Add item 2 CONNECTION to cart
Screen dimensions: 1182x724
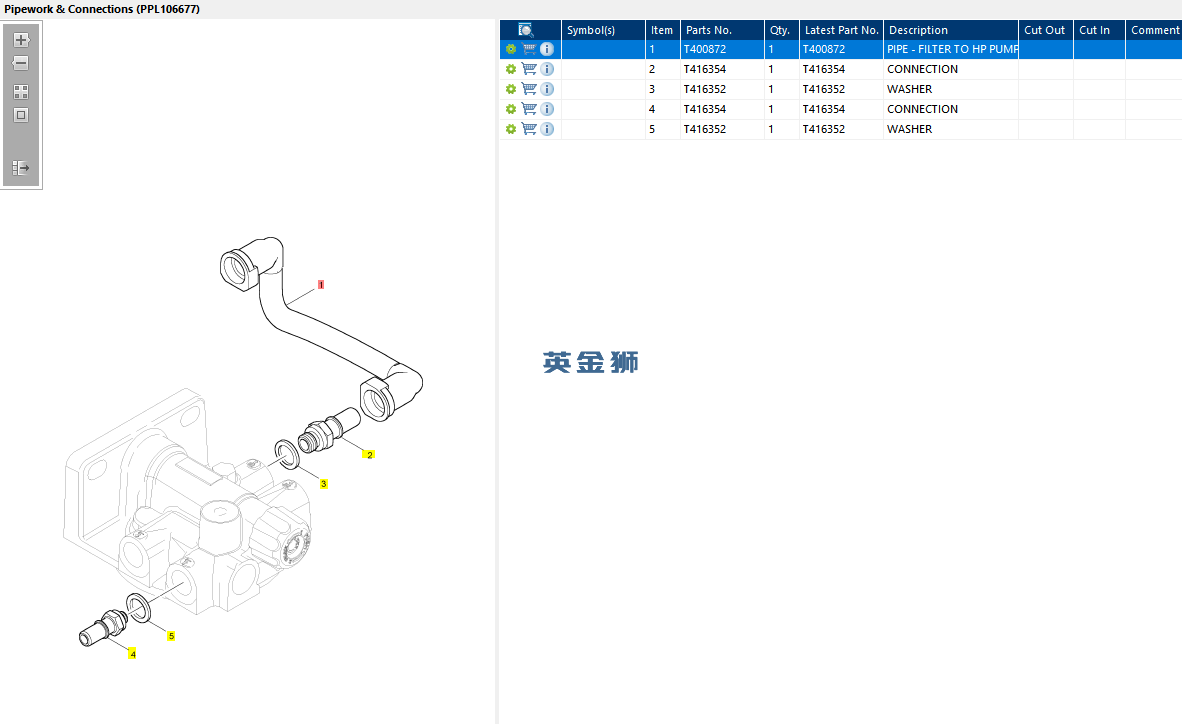click(x=529, y=69)
